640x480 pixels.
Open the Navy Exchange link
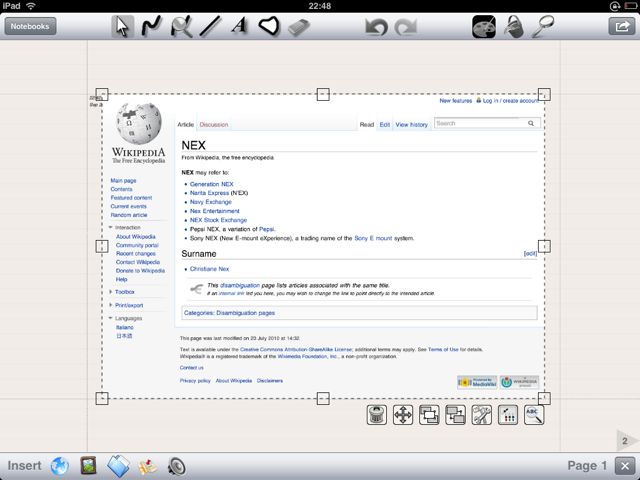[x=211, y=202]
